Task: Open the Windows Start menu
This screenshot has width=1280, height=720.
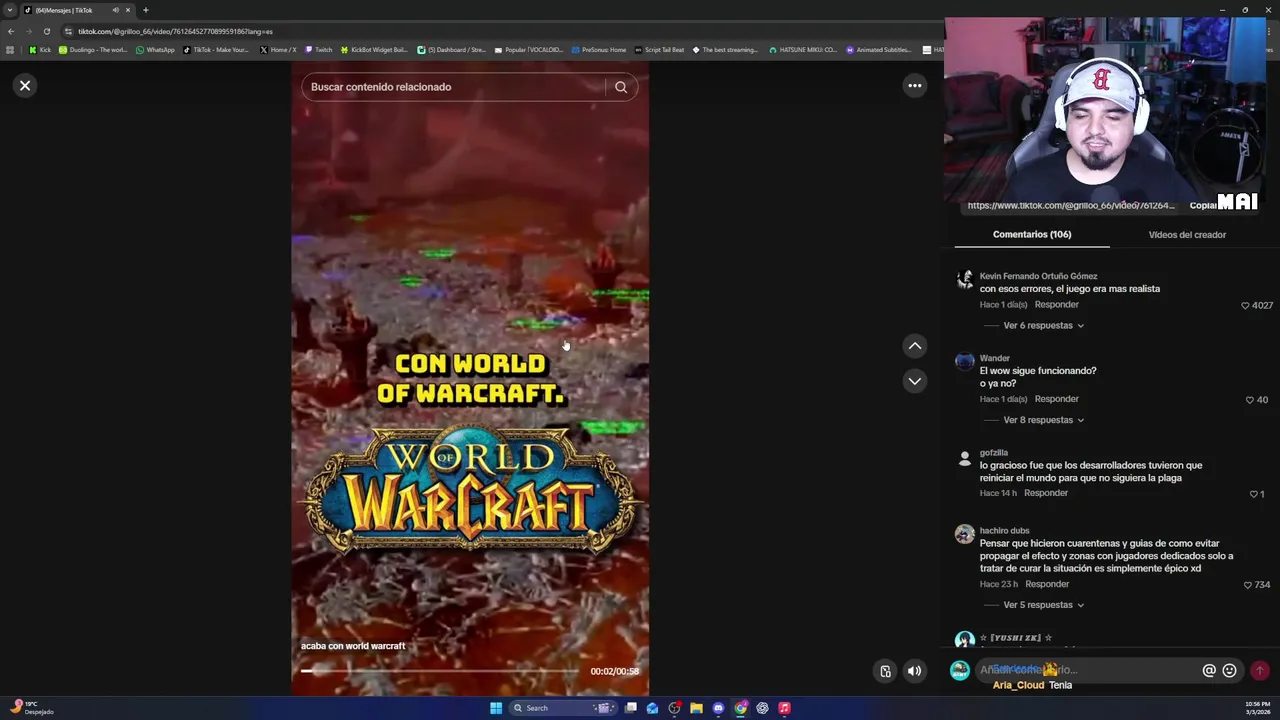Action: [496, 708]
